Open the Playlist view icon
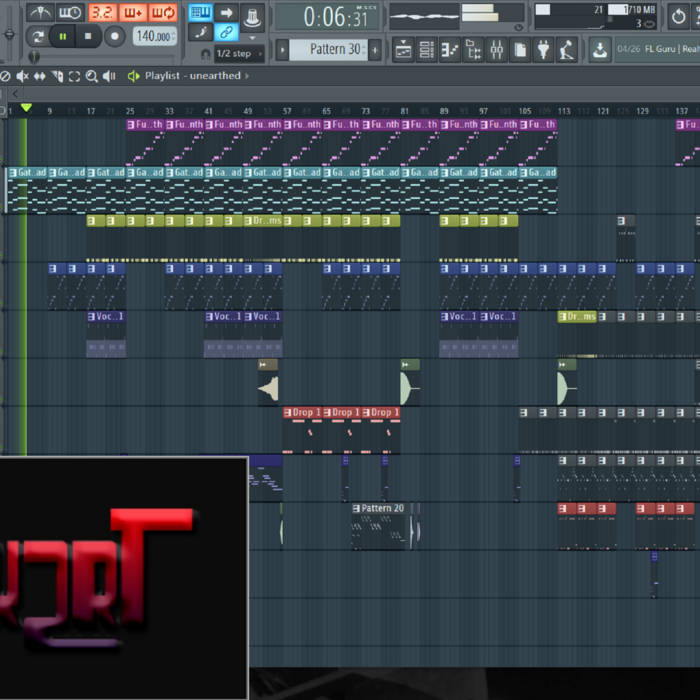 tap(403, 49)
